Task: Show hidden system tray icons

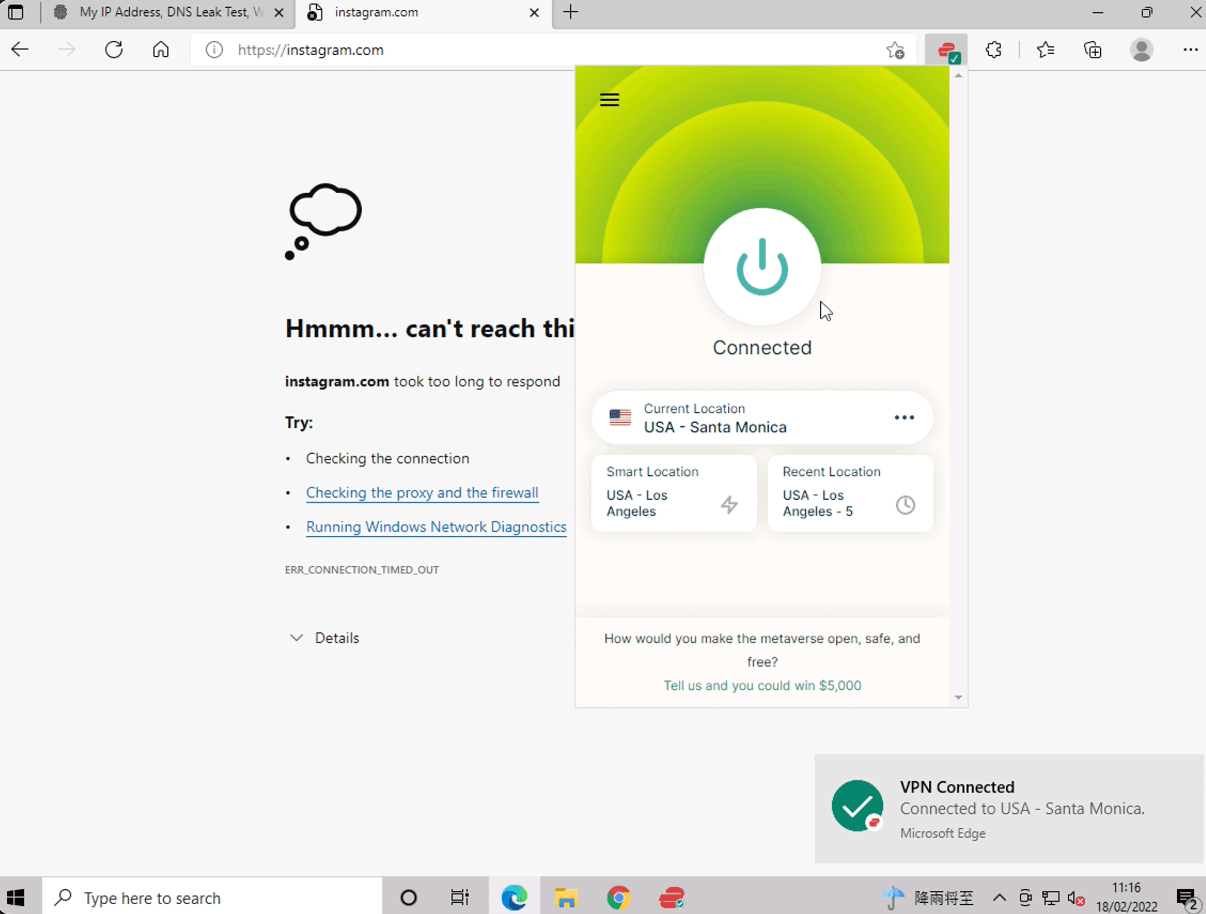Action: click(x=999, y=898)
